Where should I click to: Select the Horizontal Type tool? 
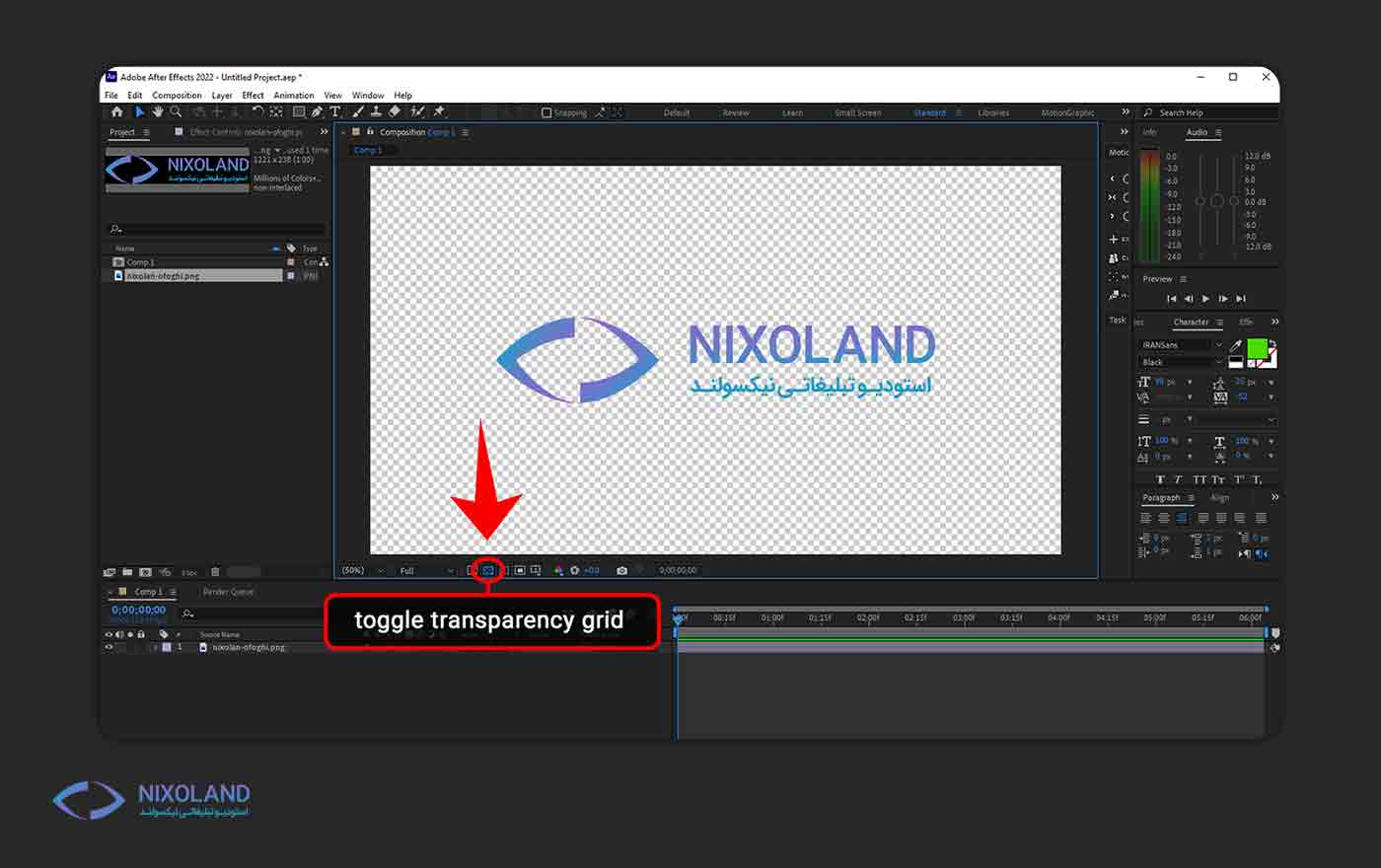(335, 112)
